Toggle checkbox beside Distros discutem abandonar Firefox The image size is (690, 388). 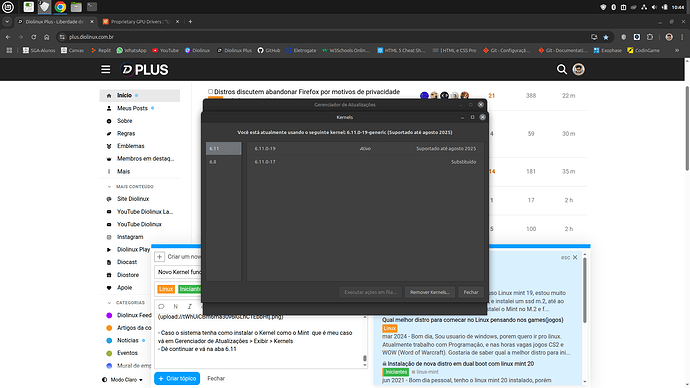[x=210, y=92]
